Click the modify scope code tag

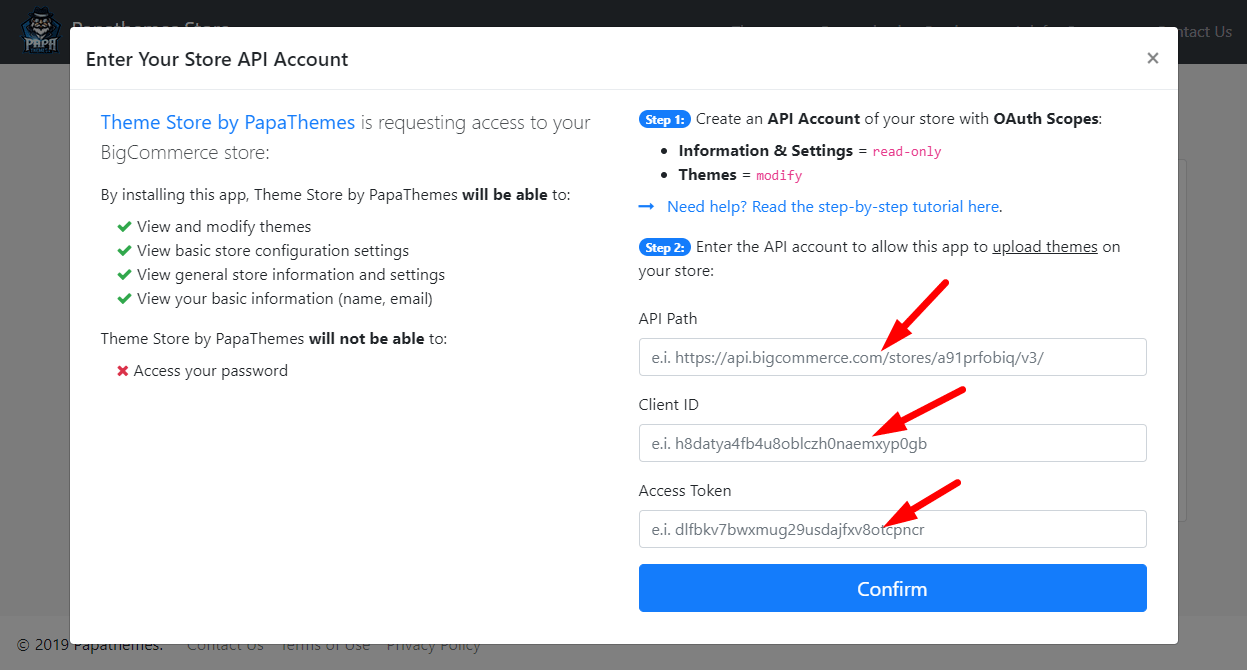[x=779, y=176]
